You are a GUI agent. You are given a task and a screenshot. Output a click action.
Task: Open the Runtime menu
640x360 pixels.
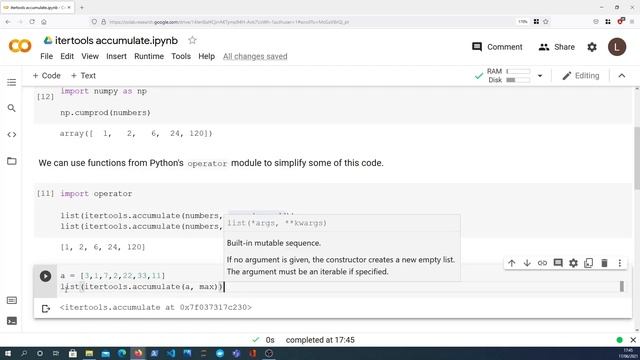149,56
